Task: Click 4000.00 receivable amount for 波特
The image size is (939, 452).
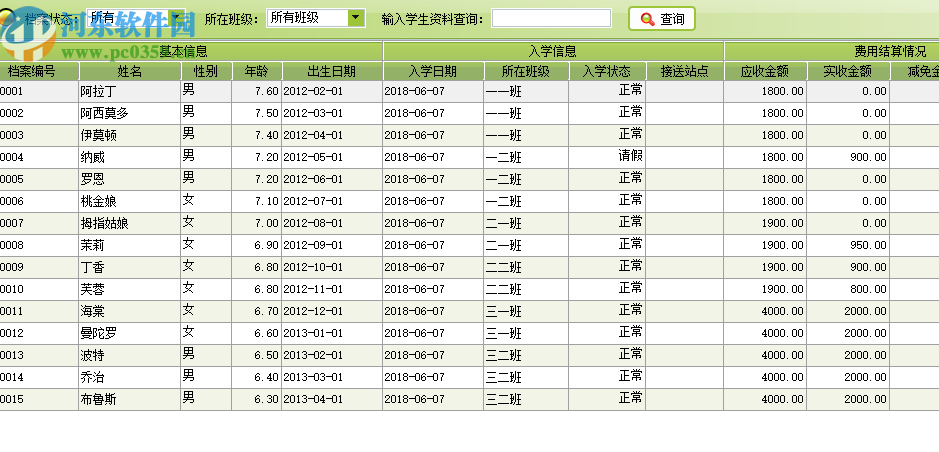Action: (783, 356)
